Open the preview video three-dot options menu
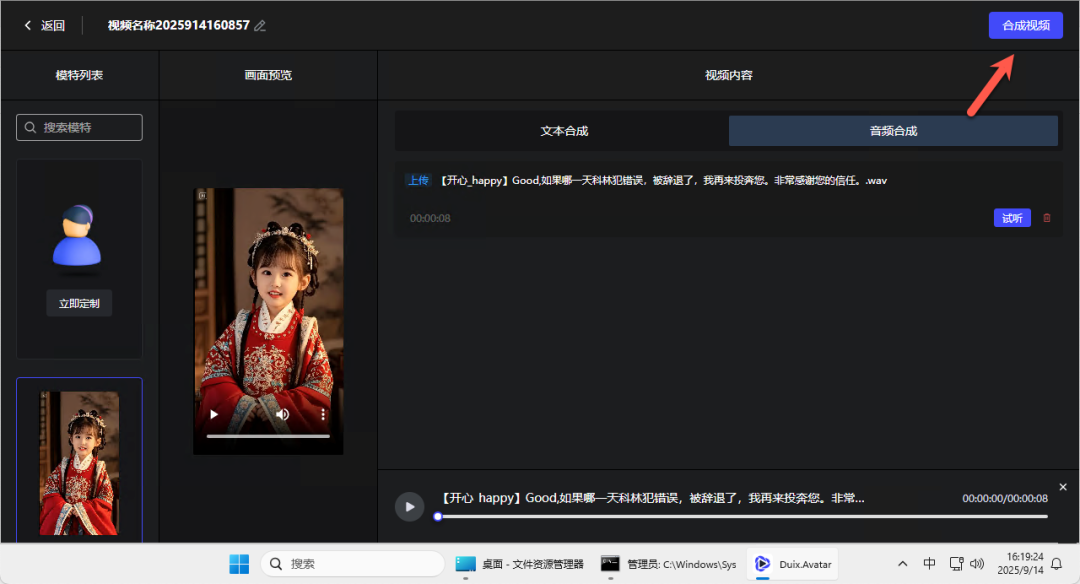Image resolution: width=1080 pixels, height=584 pixels. 323,414
